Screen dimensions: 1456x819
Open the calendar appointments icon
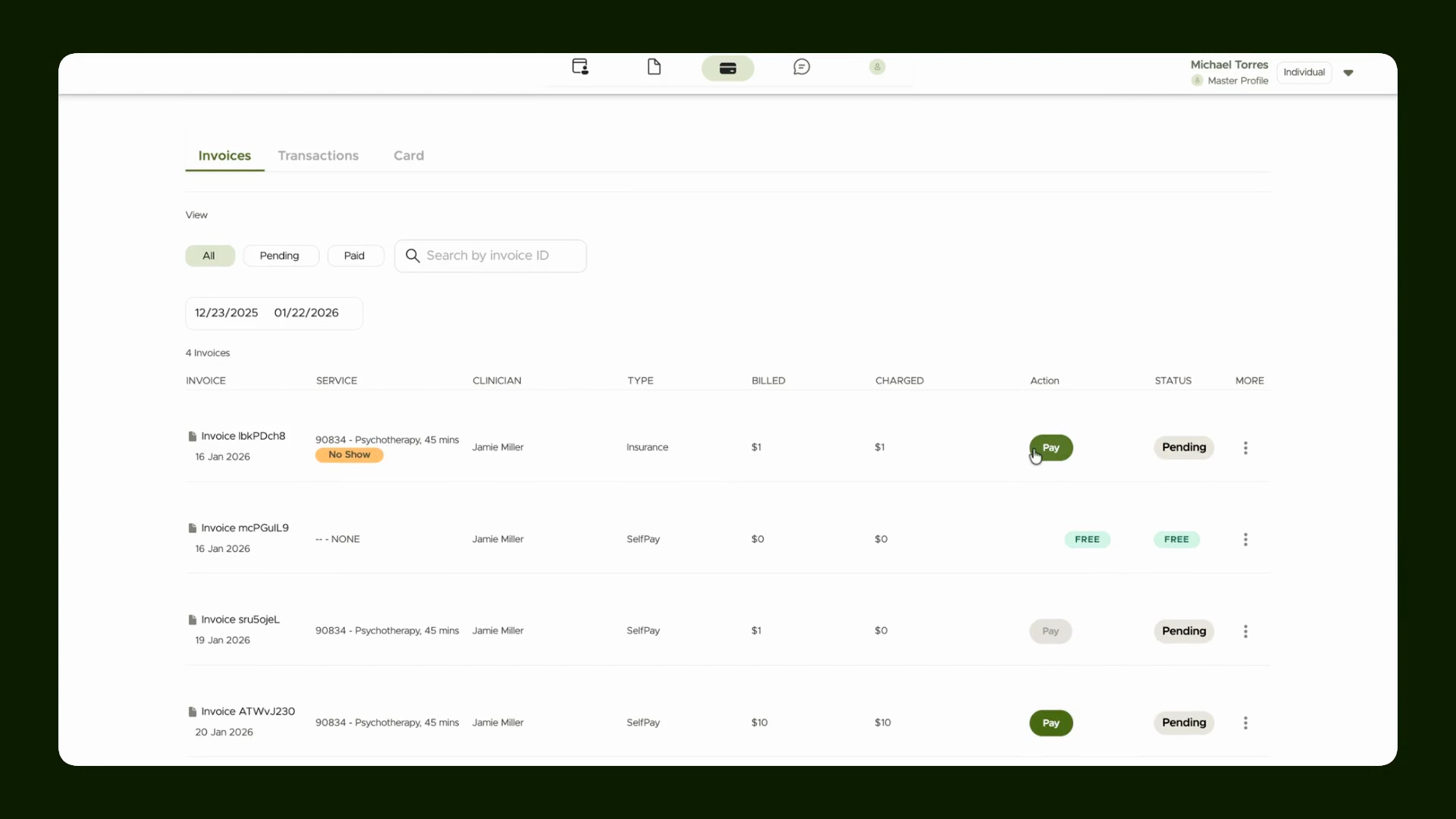tap(580, 67)
